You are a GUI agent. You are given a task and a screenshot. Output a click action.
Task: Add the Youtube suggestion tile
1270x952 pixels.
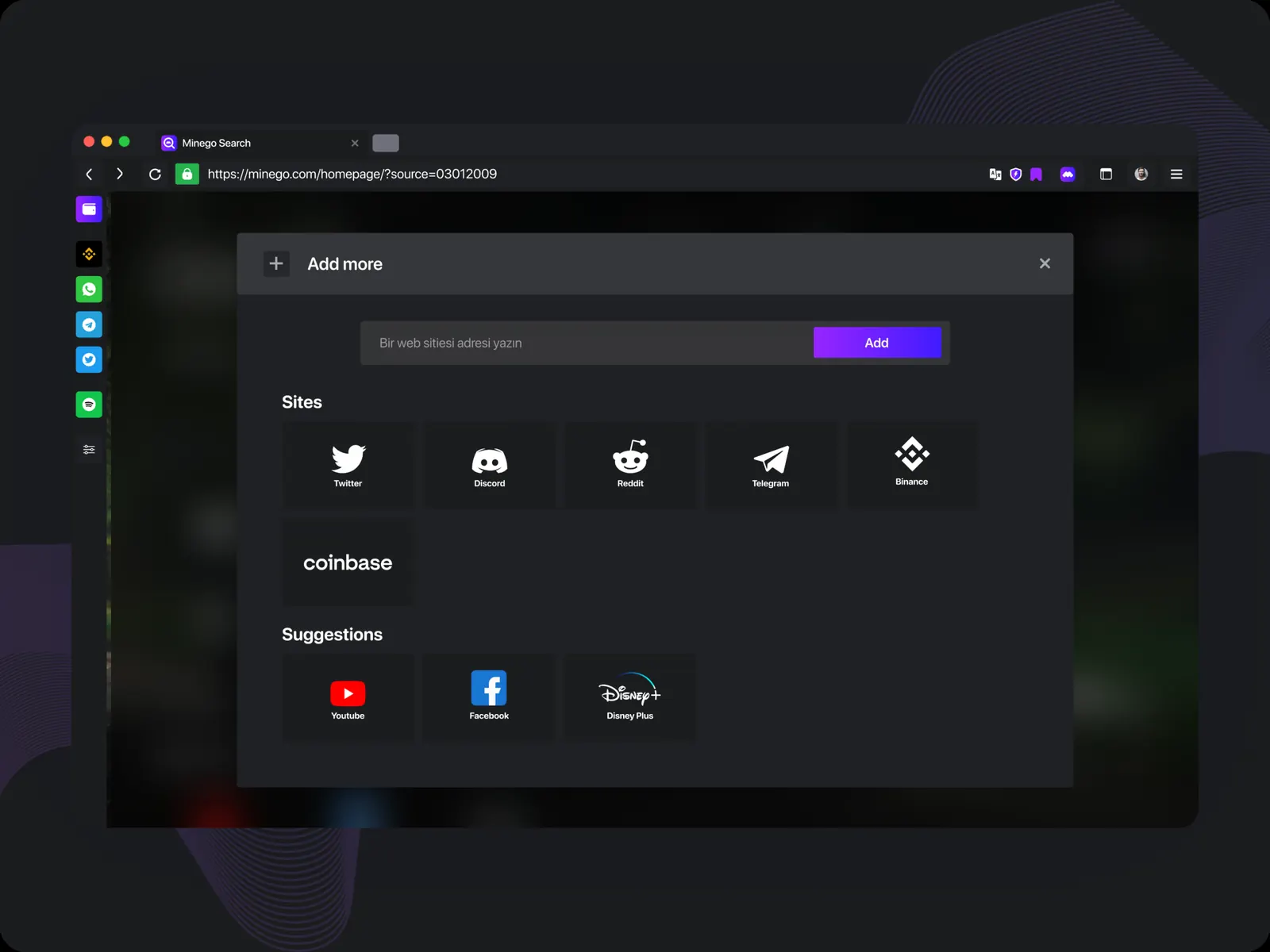point(348,698)
